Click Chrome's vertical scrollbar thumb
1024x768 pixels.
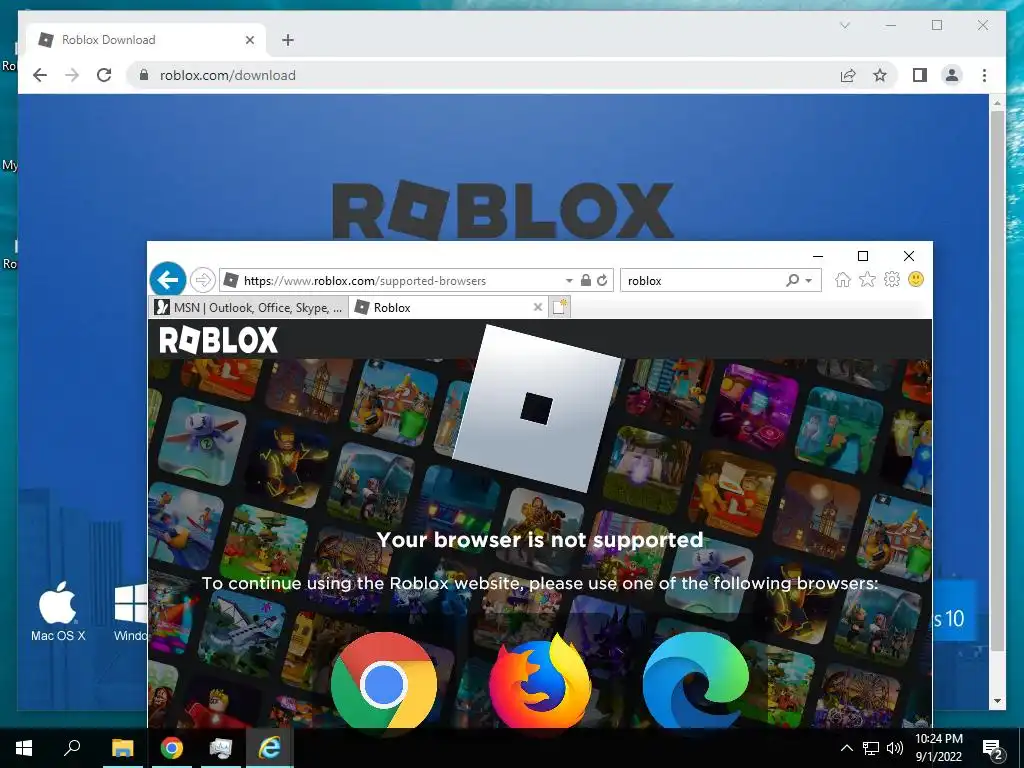[x=997, y=381]
